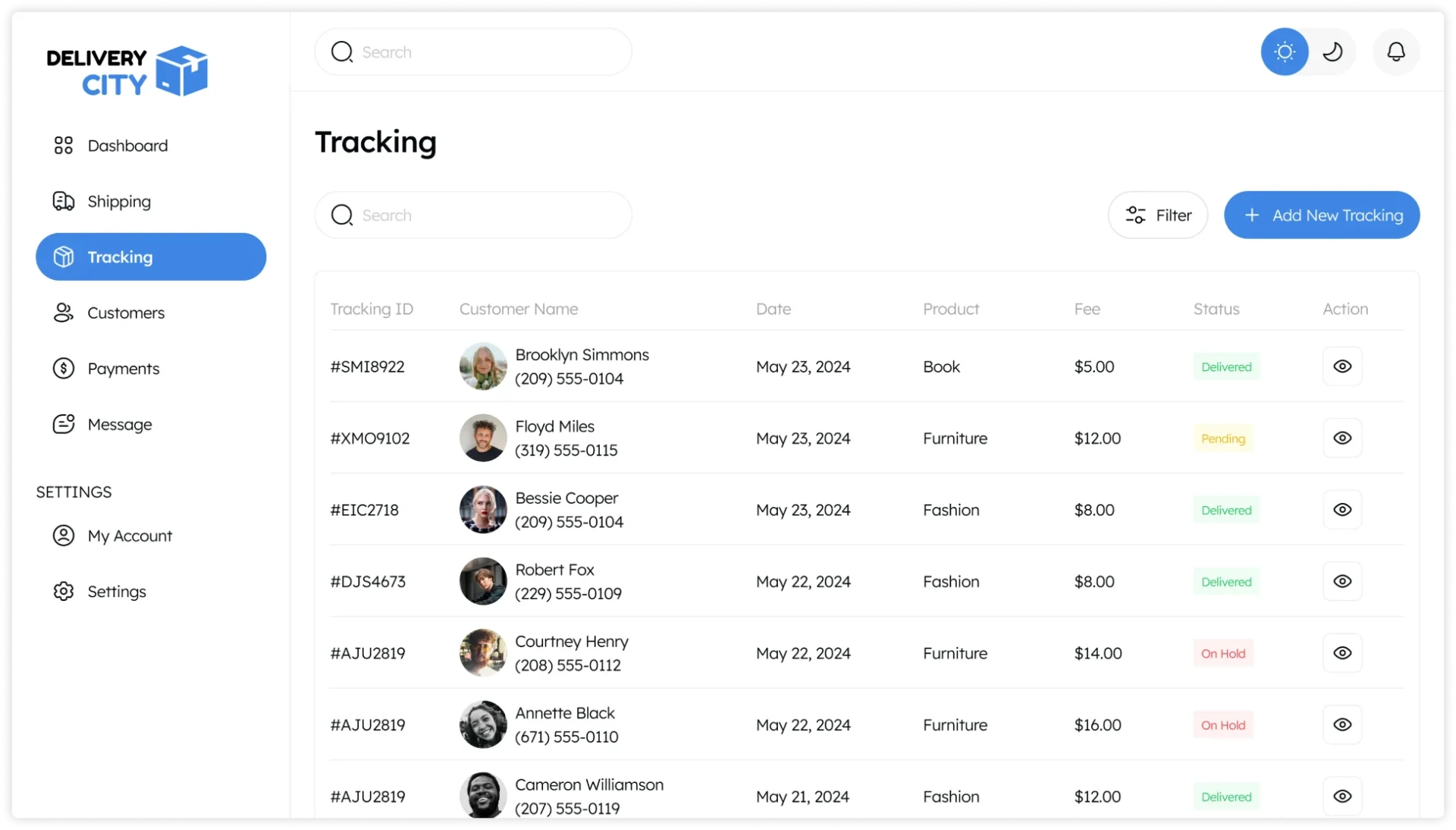View details for Floyd Miles order
This screenshot has height=830, width=1456.
tap(1341, 438)
